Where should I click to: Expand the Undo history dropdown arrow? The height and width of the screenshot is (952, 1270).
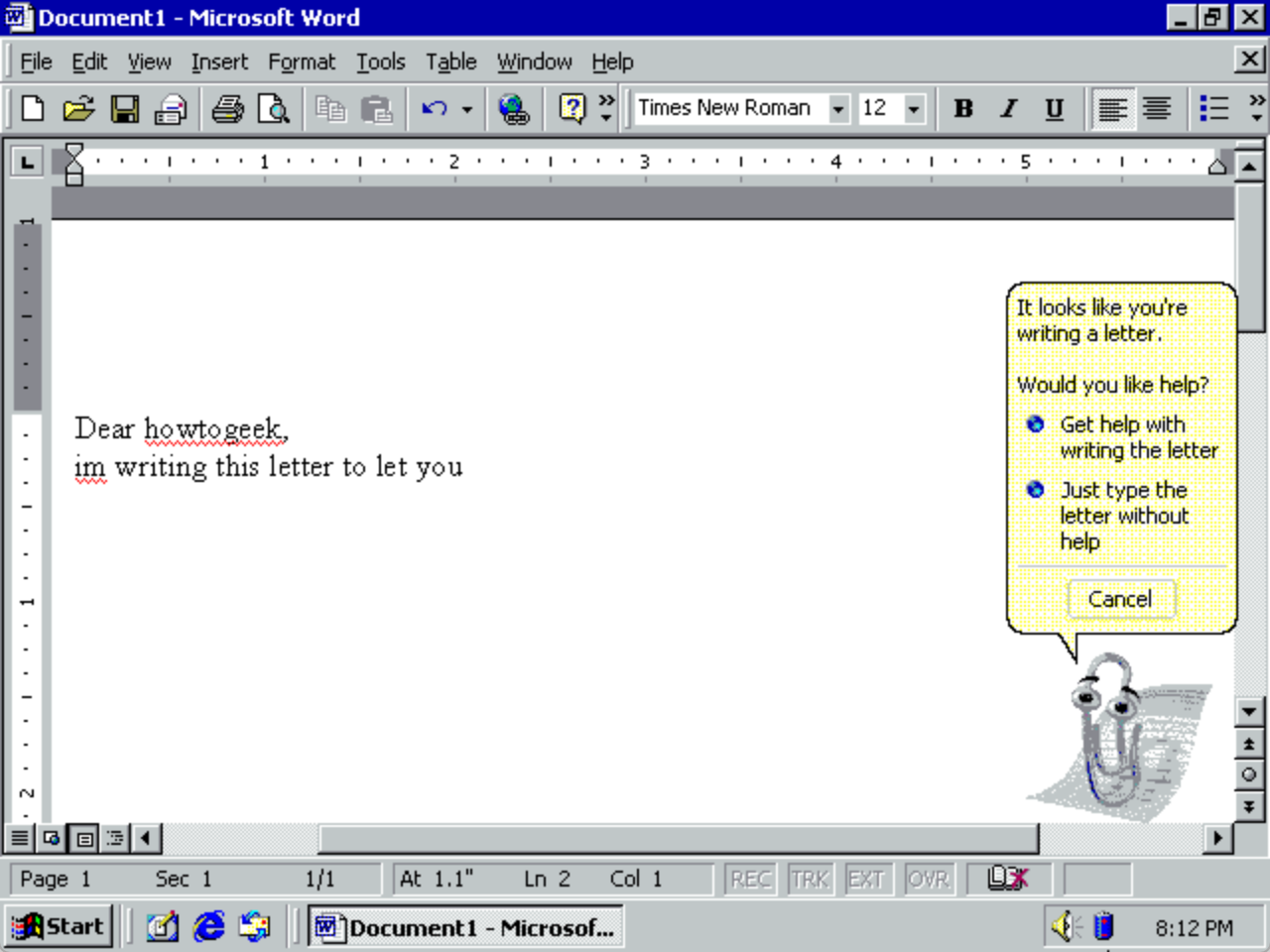pos(467,108)
